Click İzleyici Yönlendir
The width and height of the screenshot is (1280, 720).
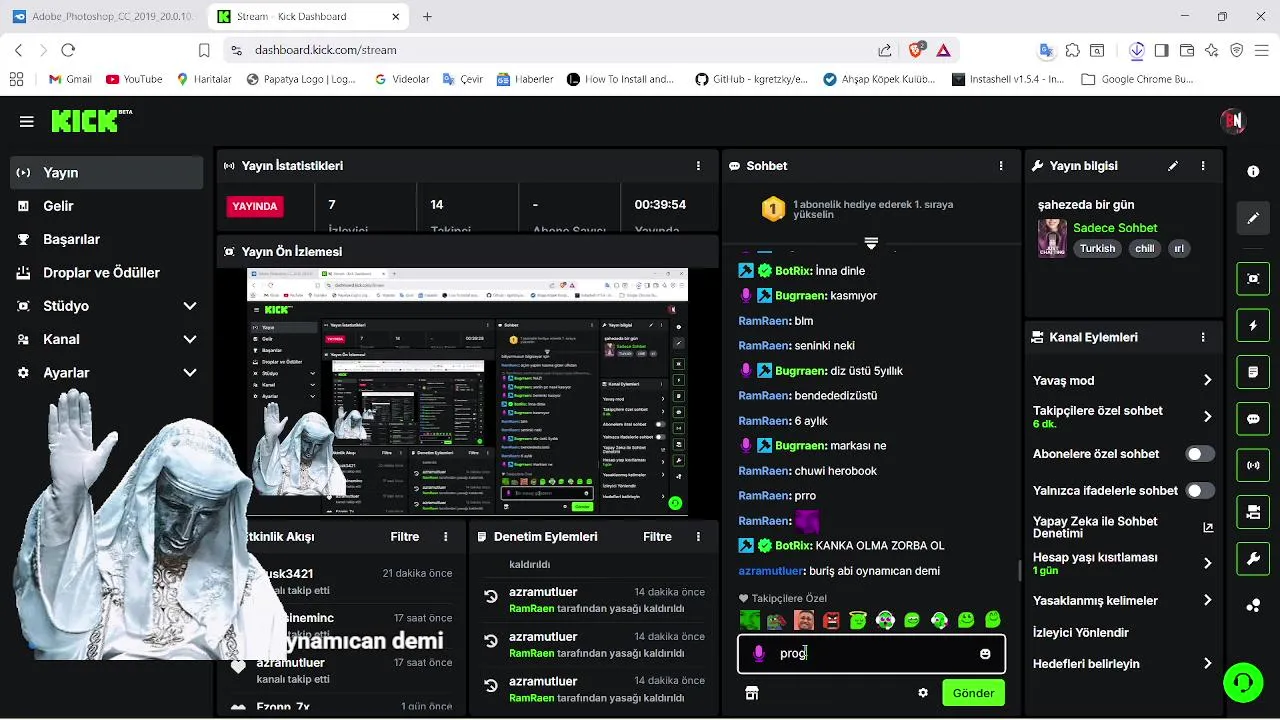coord(1081,633)
